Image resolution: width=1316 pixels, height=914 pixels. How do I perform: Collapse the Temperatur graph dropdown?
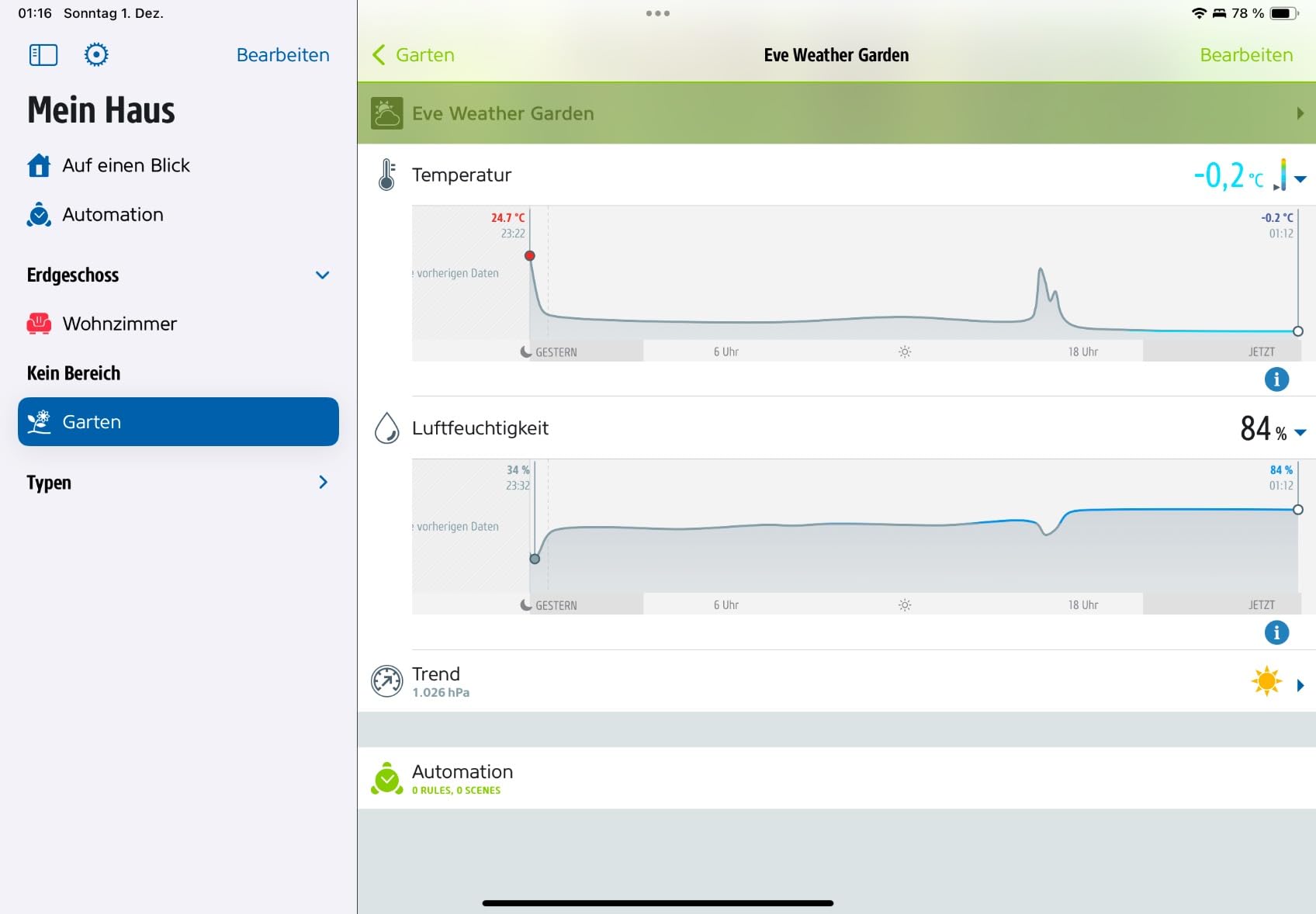1300,179
